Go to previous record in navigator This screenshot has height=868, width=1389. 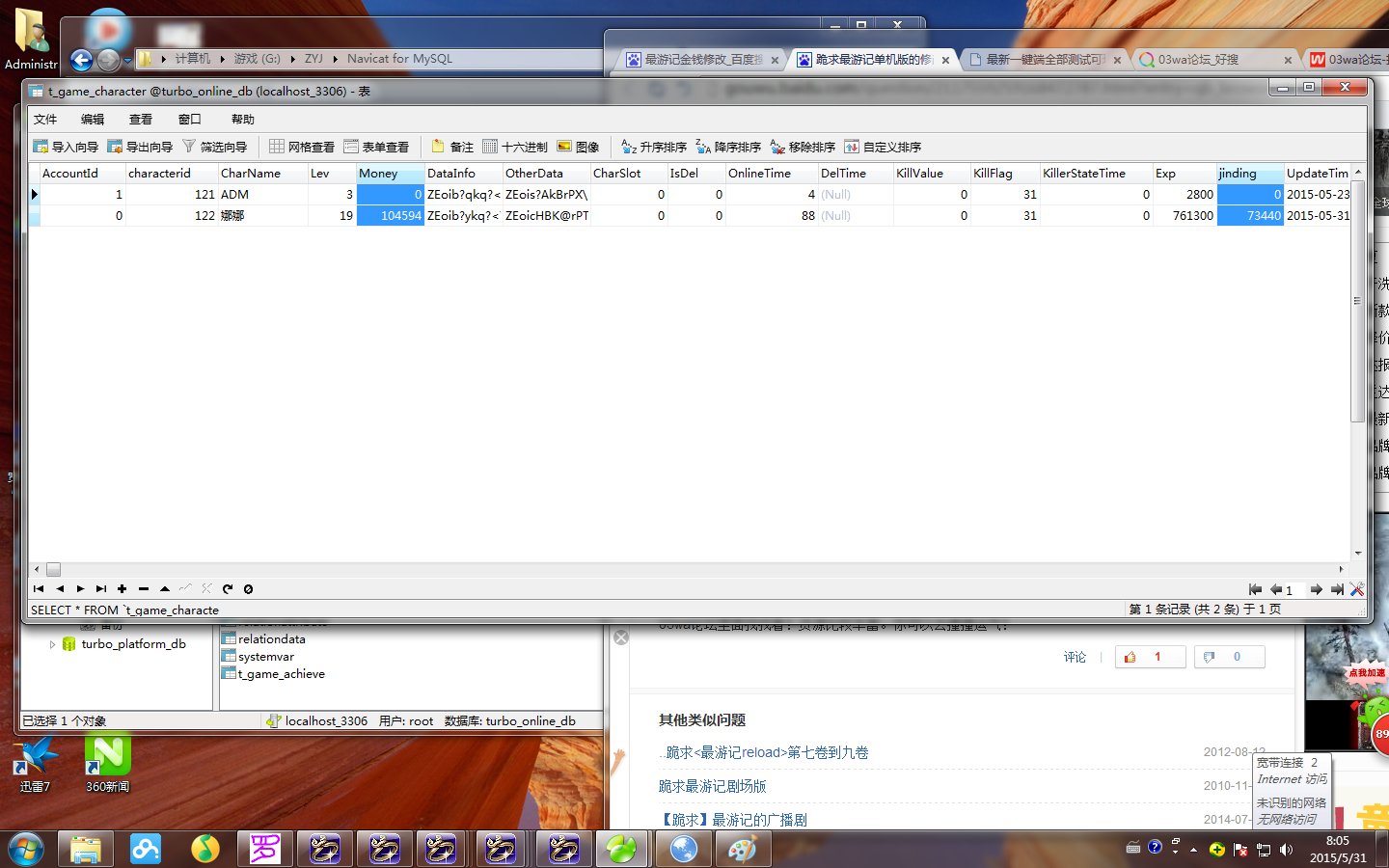click(x=60, y=588)
